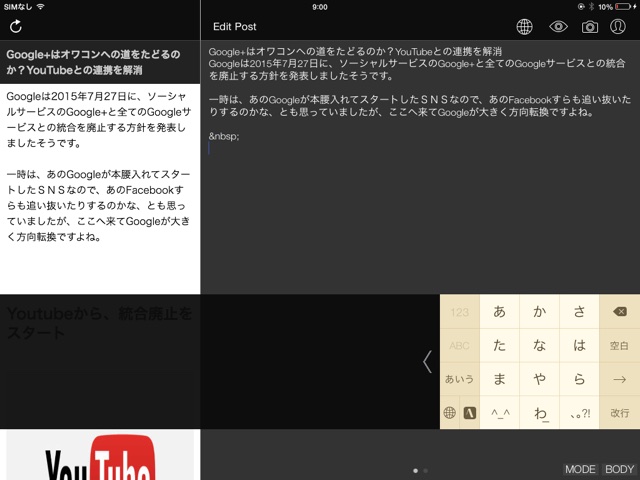Screen dimensions: 640x480
Task: Tap the Wi-Fi icon in status bar
Action: pyautogui.click(x=40, y=7)
